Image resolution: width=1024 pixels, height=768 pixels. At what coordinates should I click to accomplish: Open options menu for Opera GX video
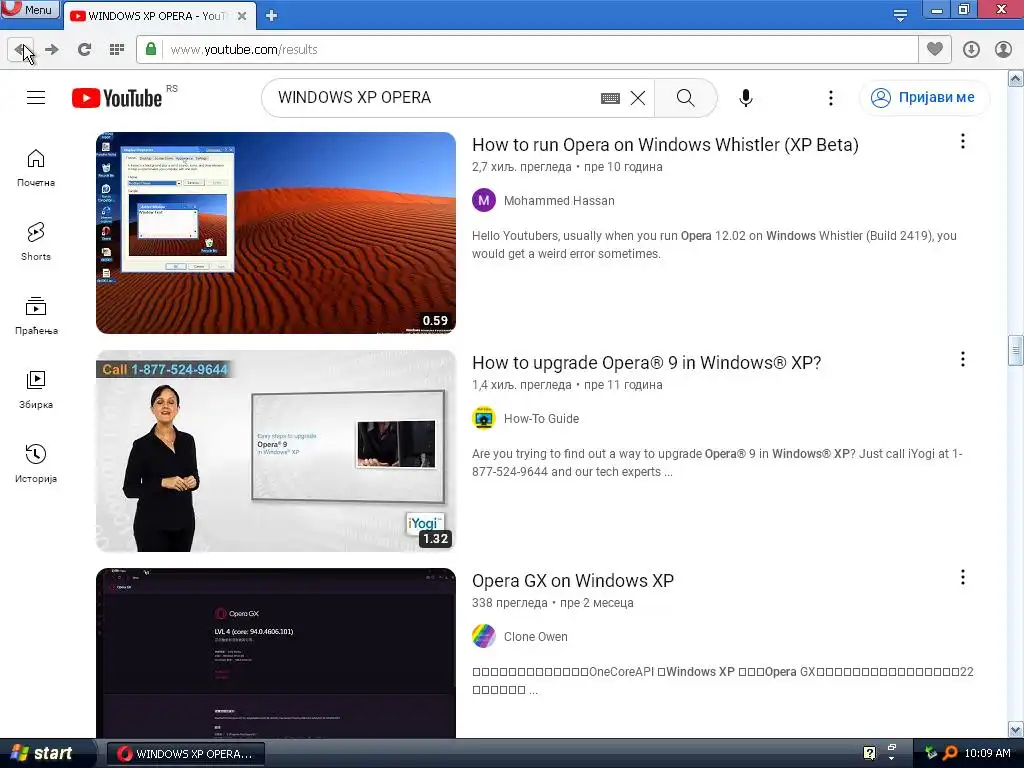(x=963, y=577)
